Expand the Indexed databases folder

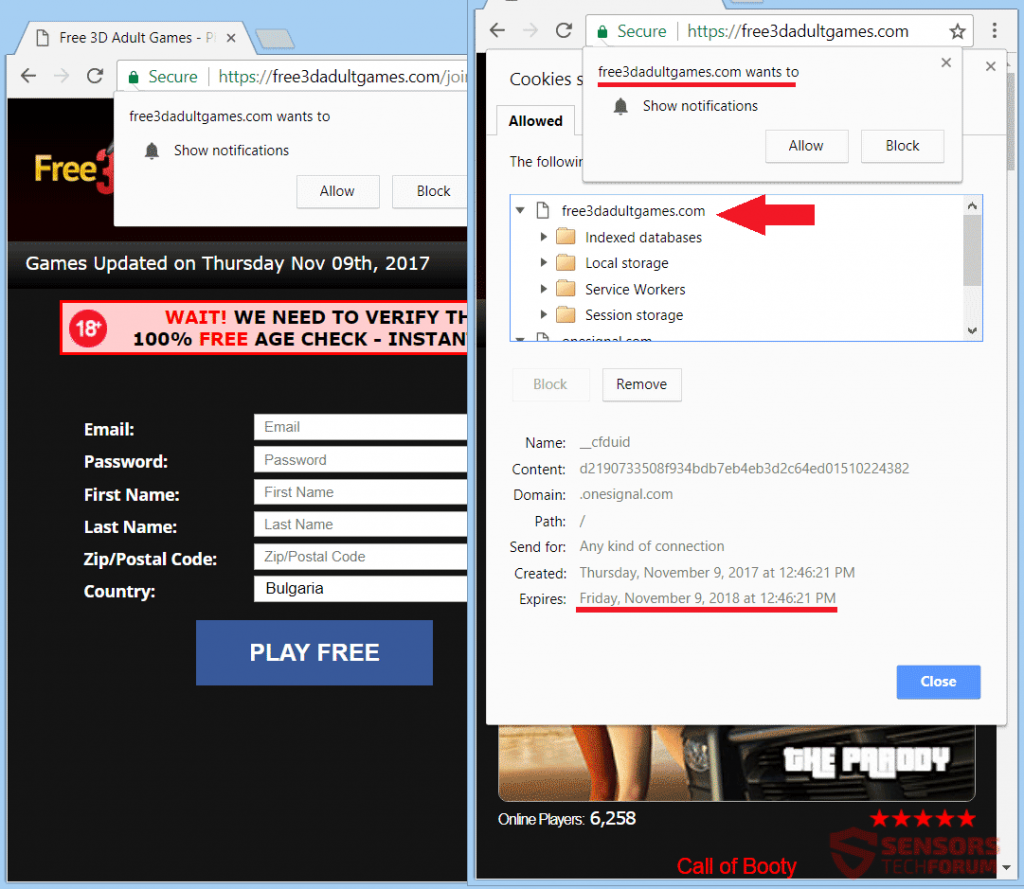coord(544,237)
